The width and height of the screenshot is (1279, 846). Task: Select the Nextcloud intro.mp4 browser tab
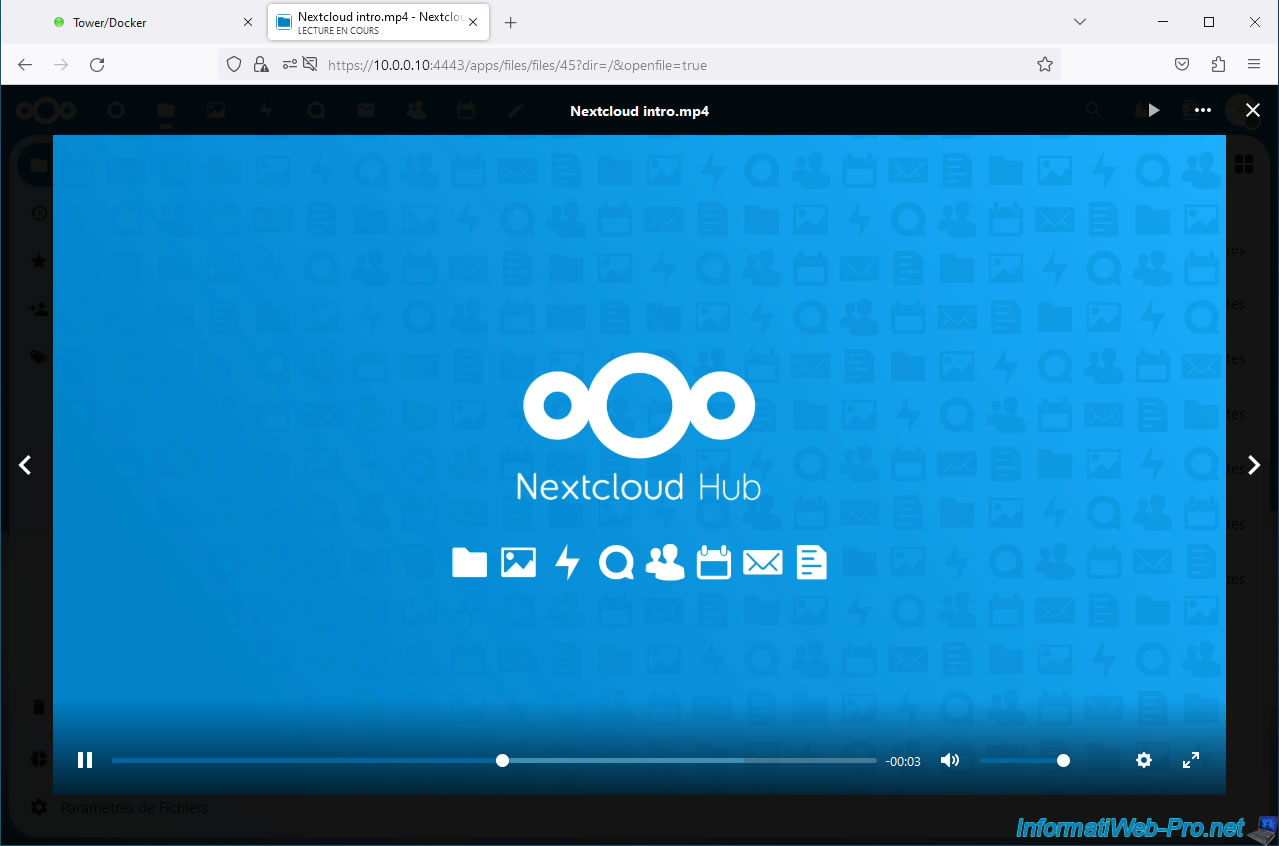(378, 22)
